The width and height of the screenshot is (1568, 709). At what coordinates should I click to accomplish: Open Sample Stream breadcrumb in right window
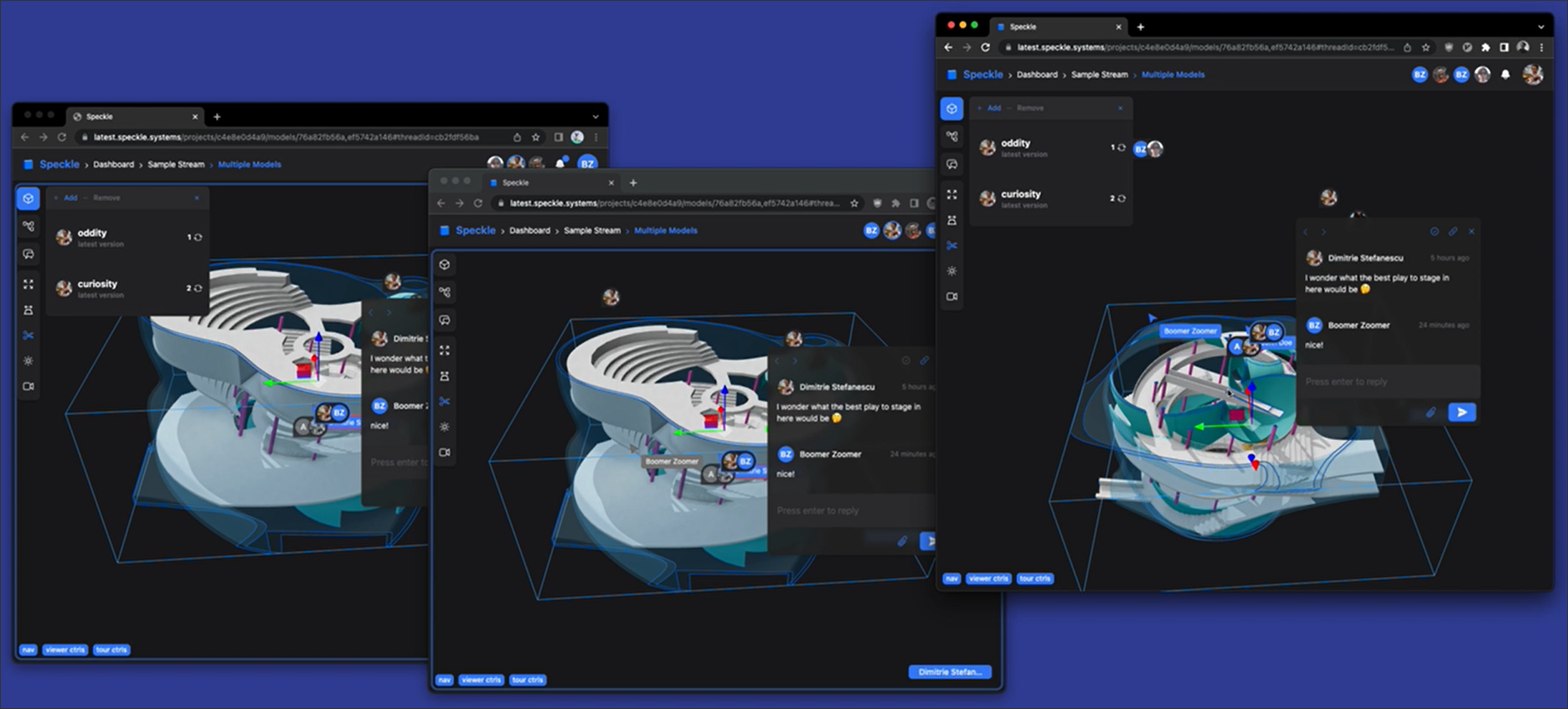pyautogui.click(x=1099, y=75)
